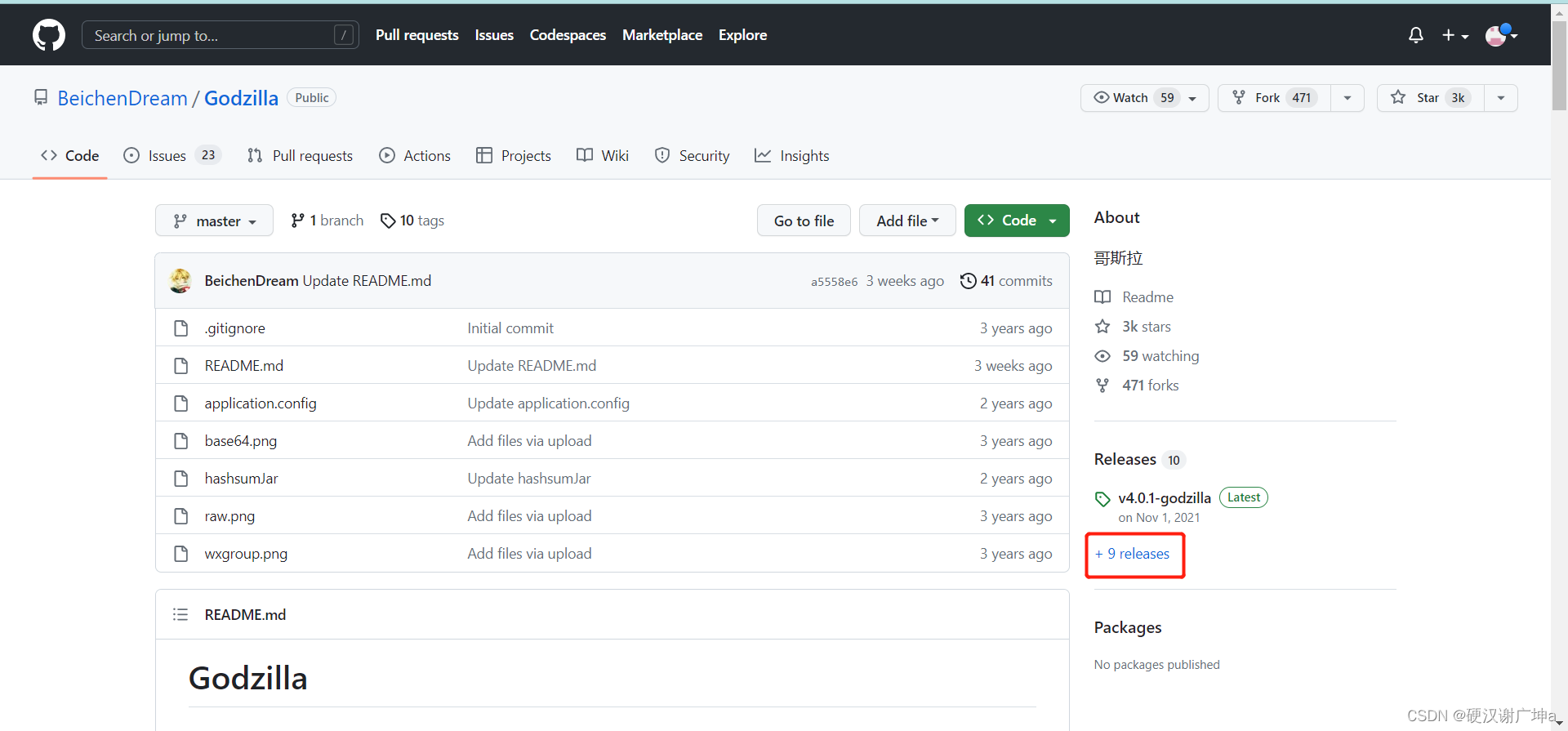Image resolution: width=1568 pixels, height=731 pixels.
Task: Open the user avatar menu
Action: tap(1501, 35)
